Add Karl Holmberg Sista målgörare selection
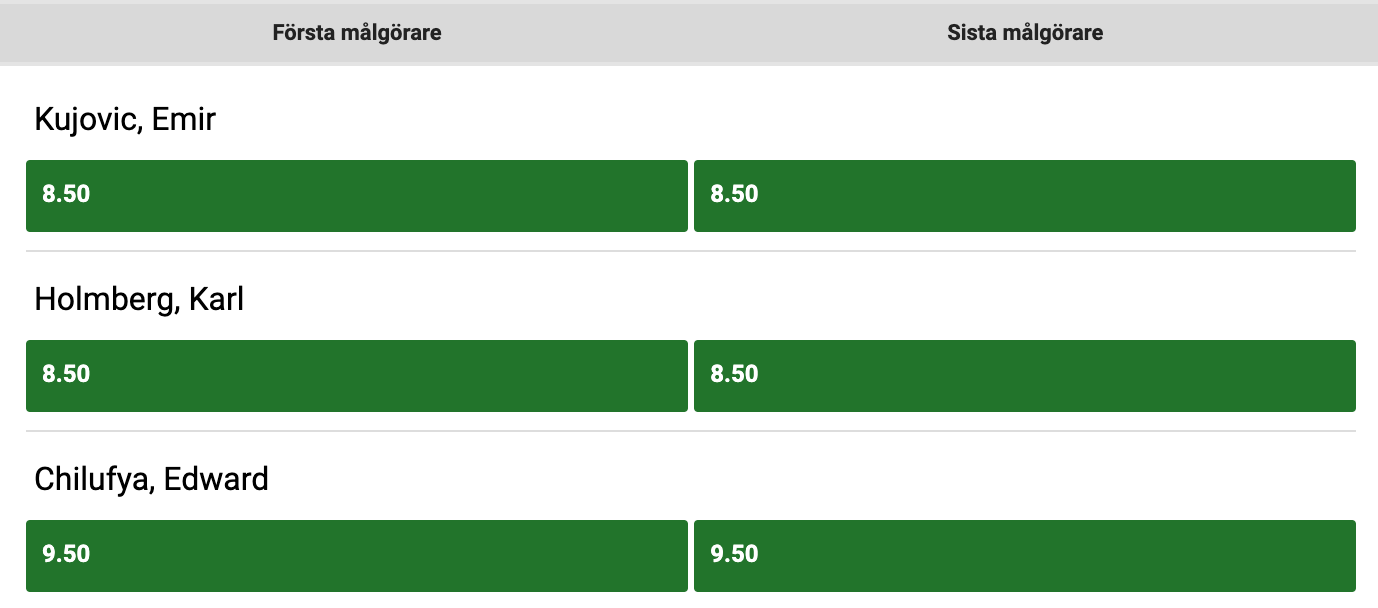Screen dimensions: 1378x608 point(1025,376)
